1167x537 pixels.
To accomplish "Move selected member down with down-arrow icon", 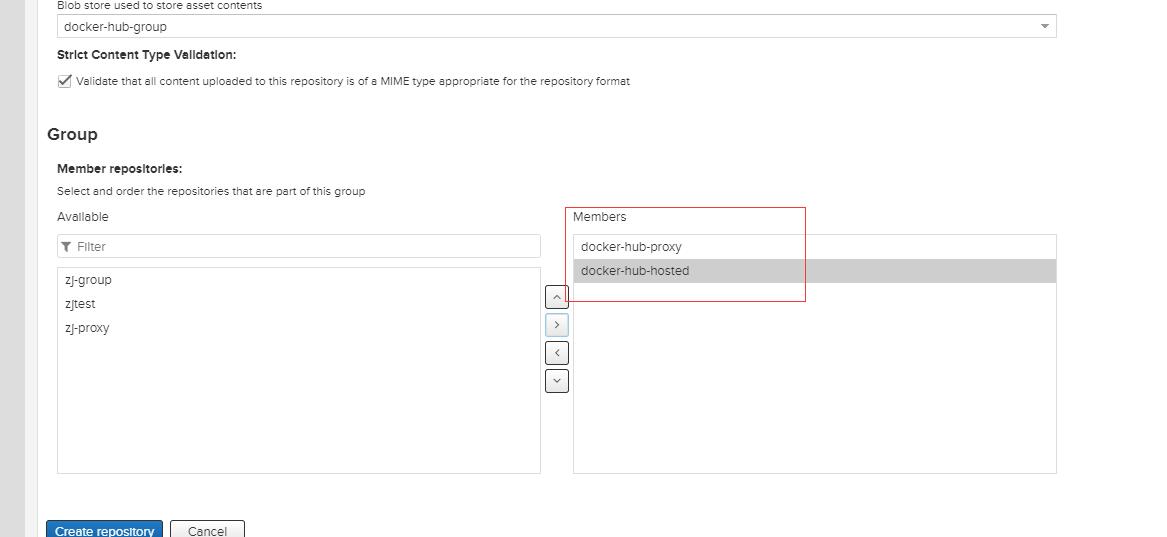I will [557, 381].
